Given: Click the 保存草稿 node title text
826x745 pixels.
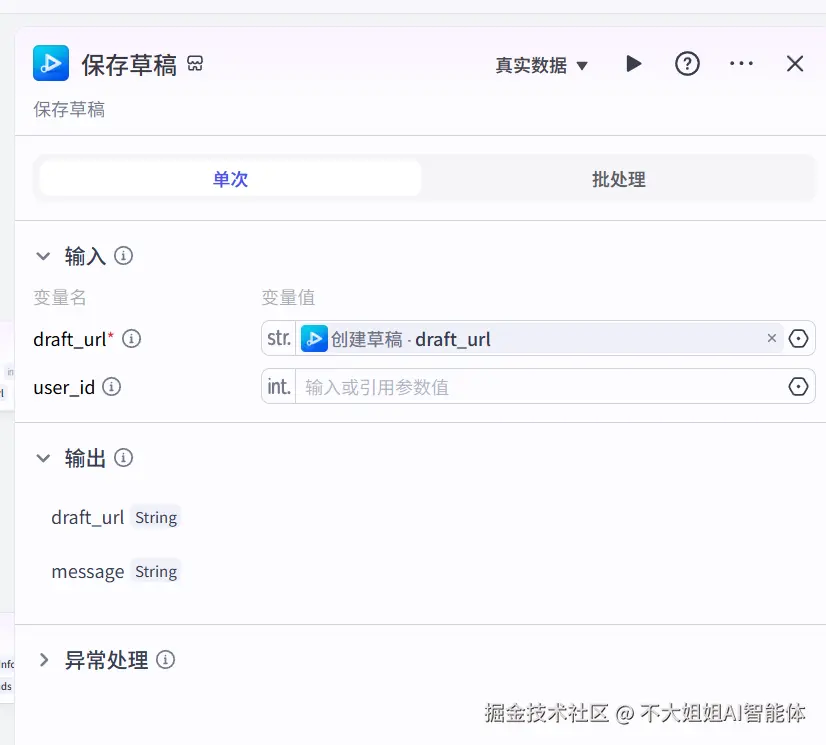Looking at the screenshot, I should tap(129, 65).
